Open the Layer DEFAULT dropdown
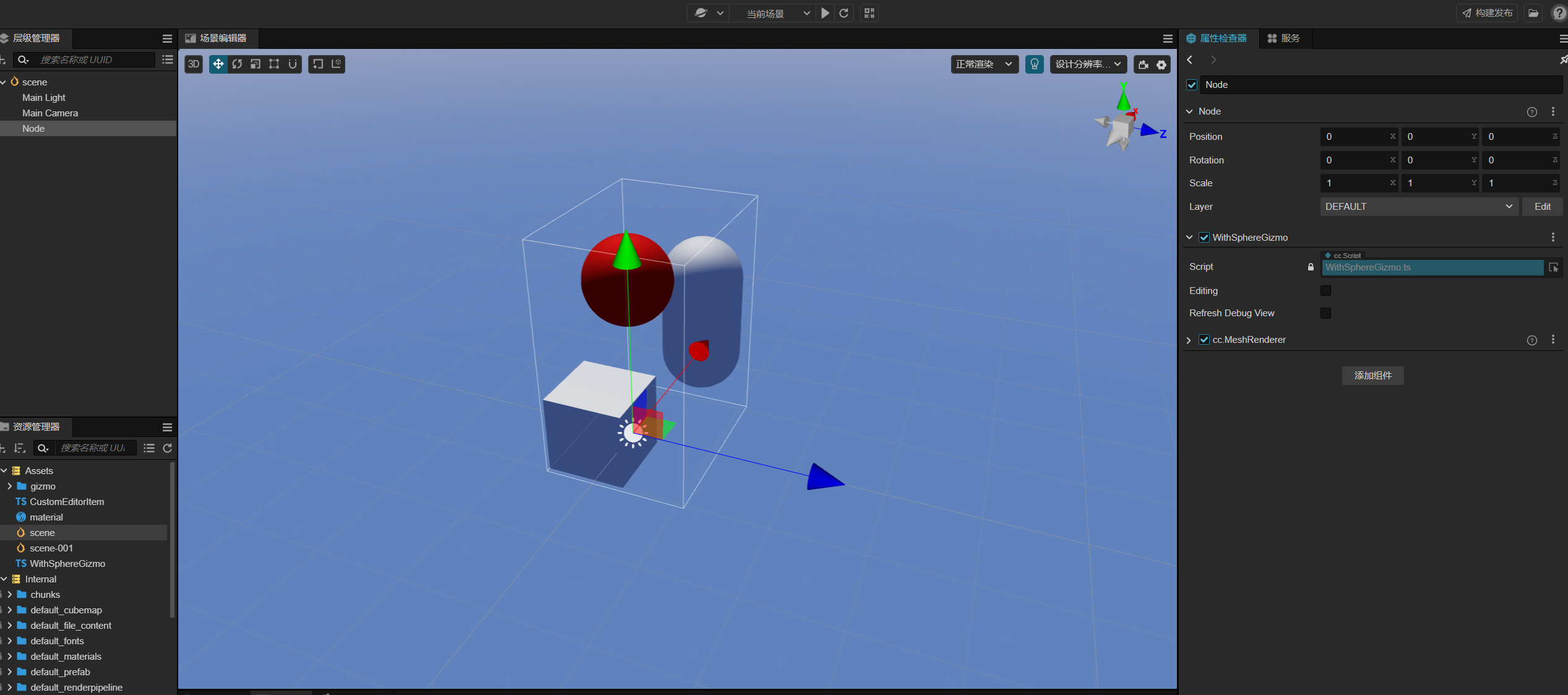The image size is (1568, 695). pos(1418,207)
